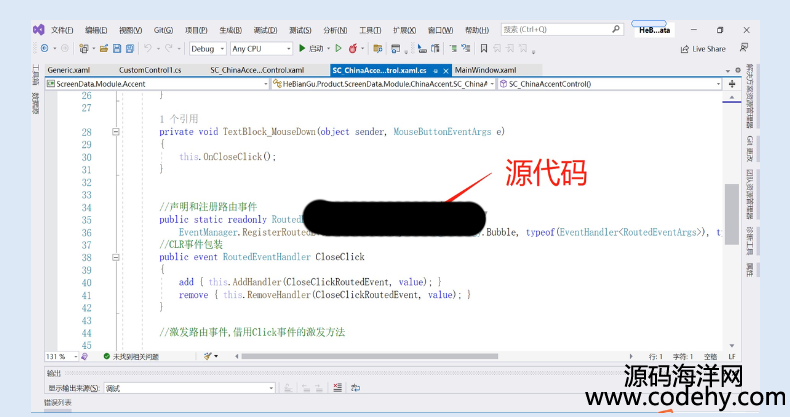Click the Hot Reload flame icon
Viewport: 790px width, 417px height.
point(353,48)
